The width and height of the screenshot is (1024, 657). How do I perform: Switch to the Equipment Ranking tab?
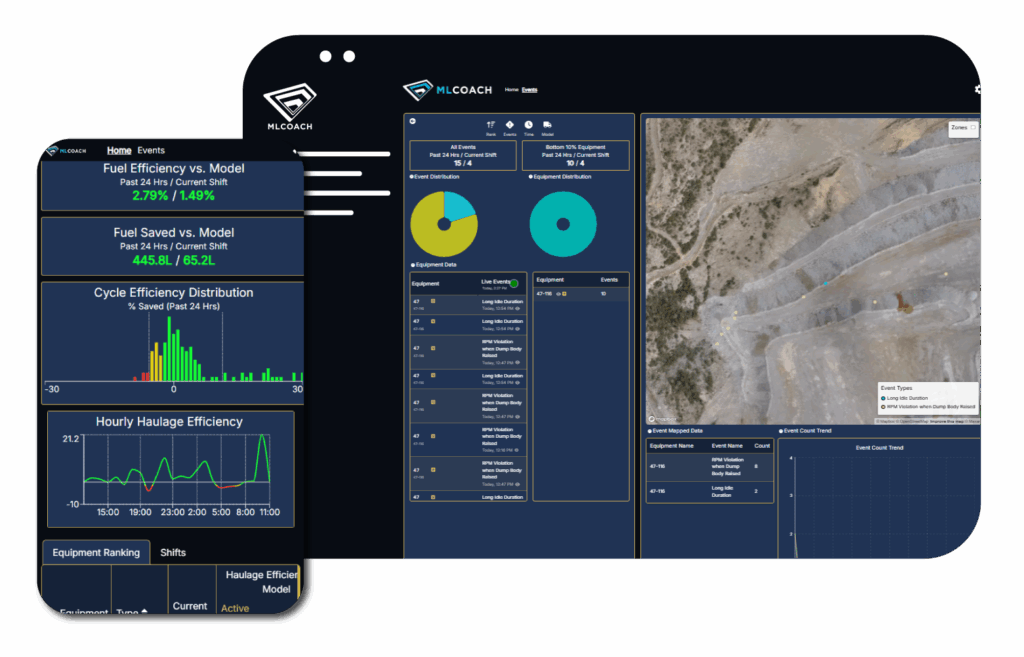[96, 553]
